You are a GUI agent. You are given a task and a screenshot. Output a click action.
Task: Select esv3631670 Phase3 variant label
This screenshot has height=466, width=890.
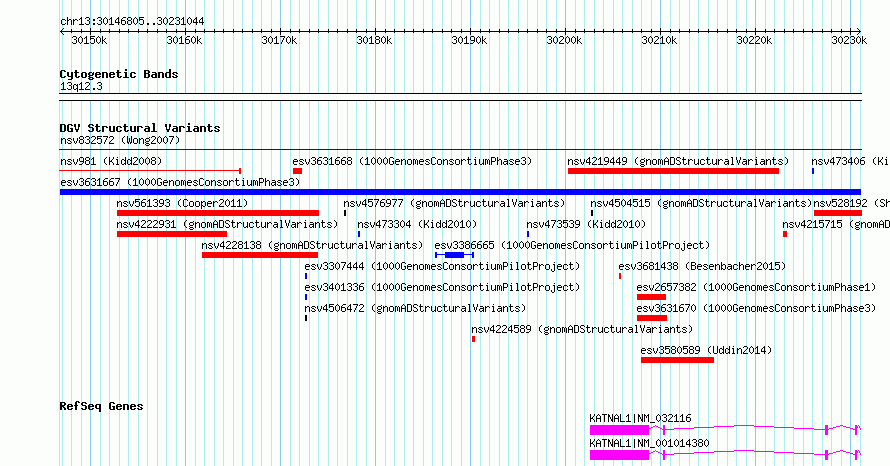(x=756, y=308)
